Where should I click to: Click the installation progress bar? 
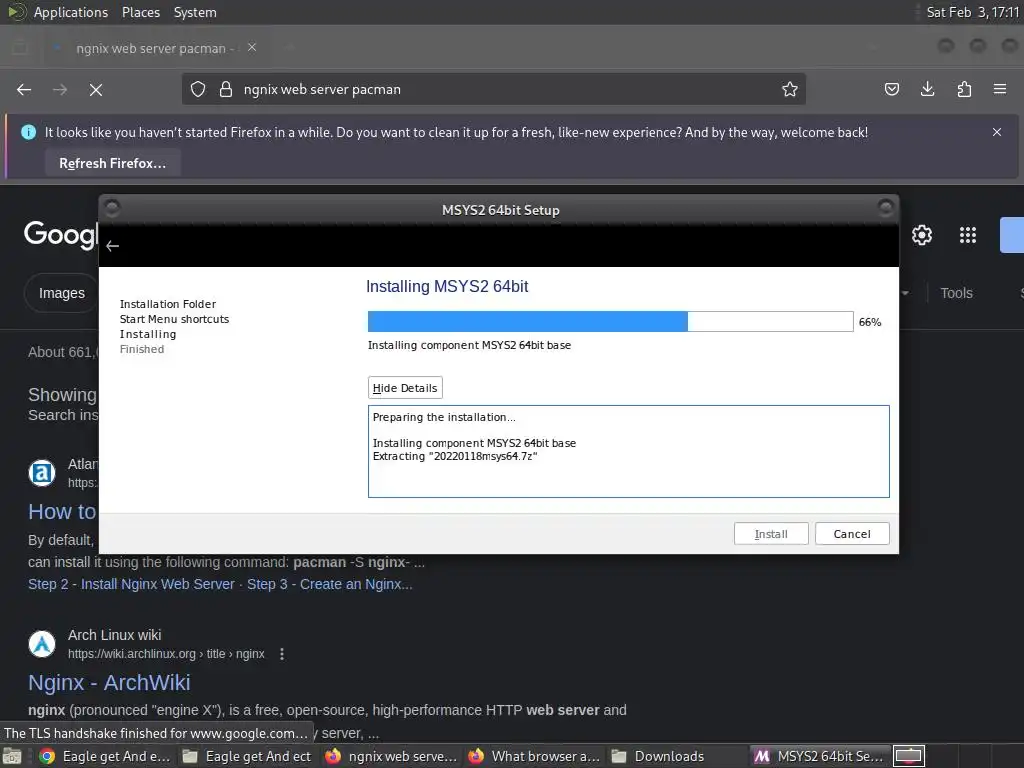[x=611, y=321]
